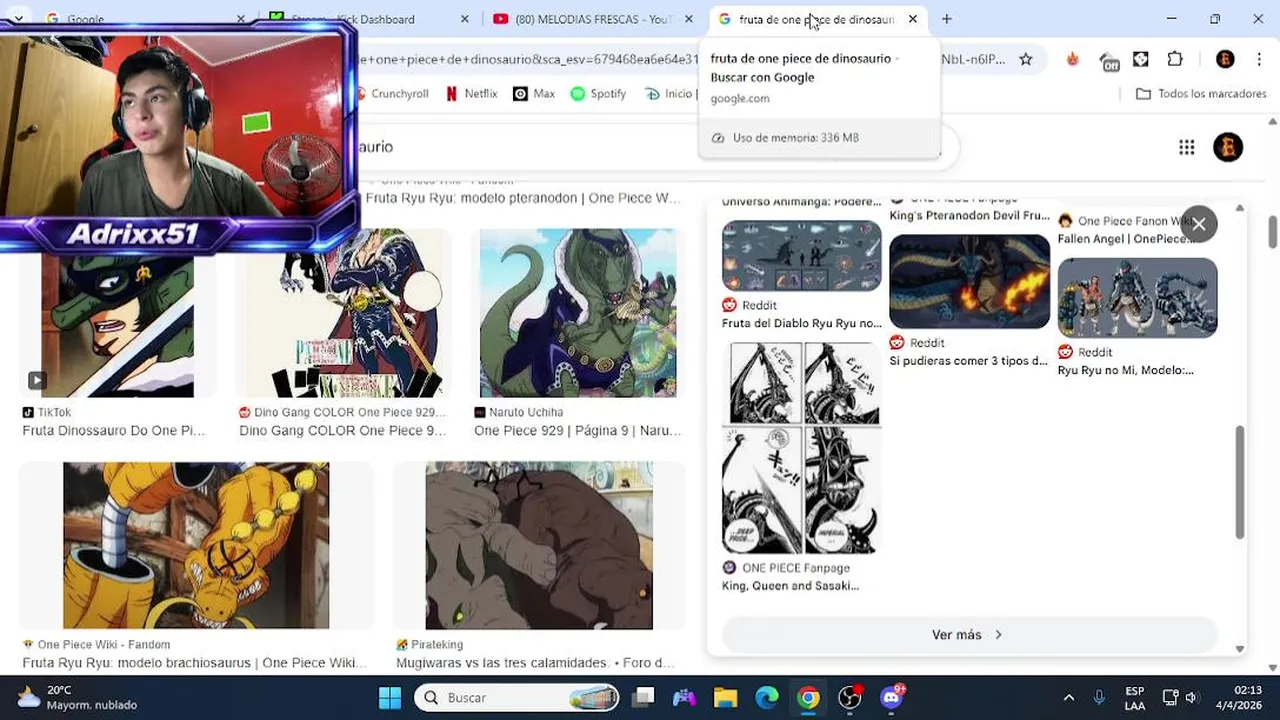The width and height of the screenshot is (1280, 720).
Task: Open the Ryu Ryu no Mi Modelo thumbnail
Action: tap(1138, 298)
